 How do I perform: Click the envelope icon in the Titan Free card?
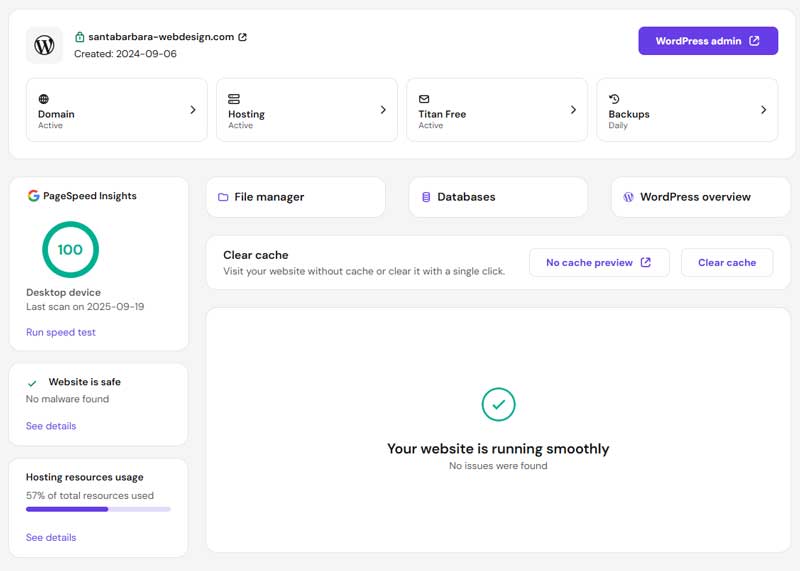(x=424, y=99)
